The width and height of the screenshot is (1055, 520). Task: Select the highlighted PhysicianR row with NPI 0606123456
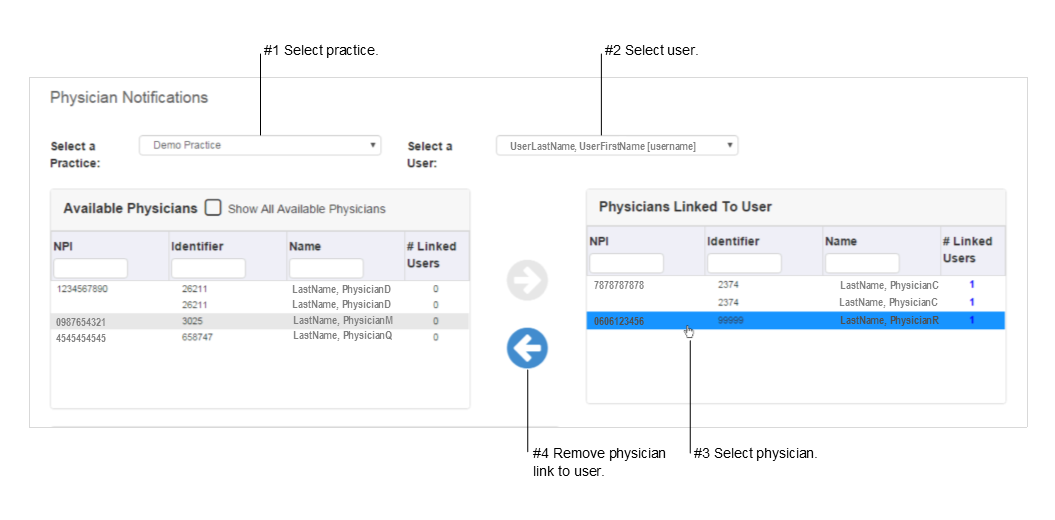pyautogui.click(x=796, y=321)
